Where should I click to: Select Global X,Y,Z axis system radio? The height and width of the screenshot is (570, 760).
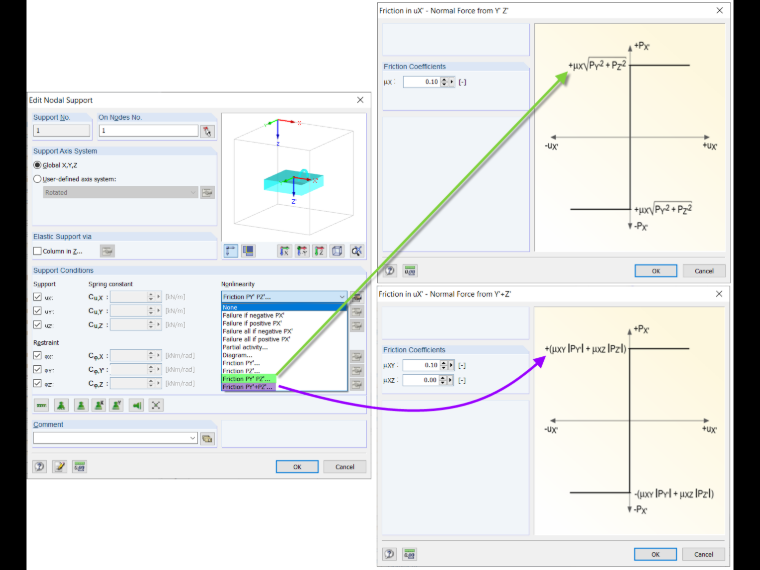pyautogui.click(x=37, y=165)
